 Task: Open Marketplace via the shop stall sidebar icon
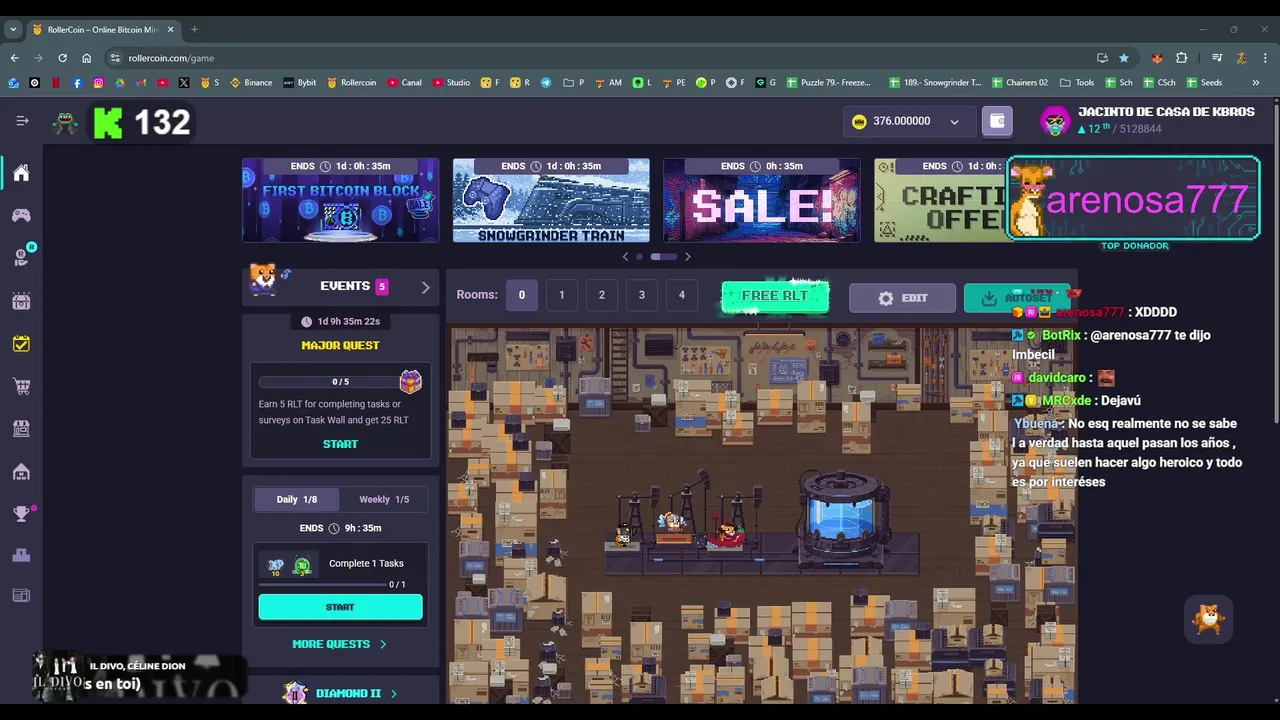pos(21,428)
